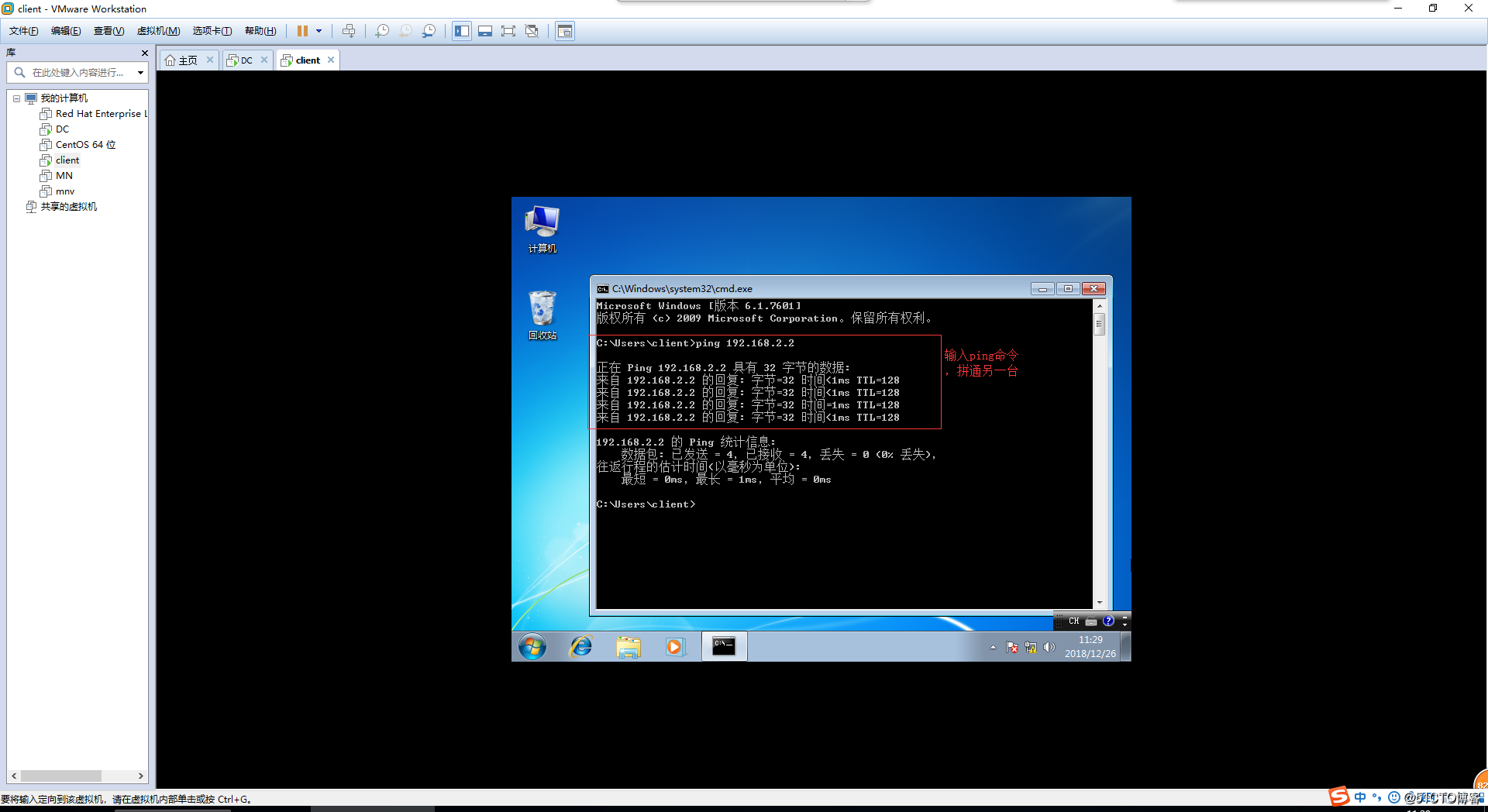
Task: Toggle the library sidebar view icon
Action: click(462, 31)
